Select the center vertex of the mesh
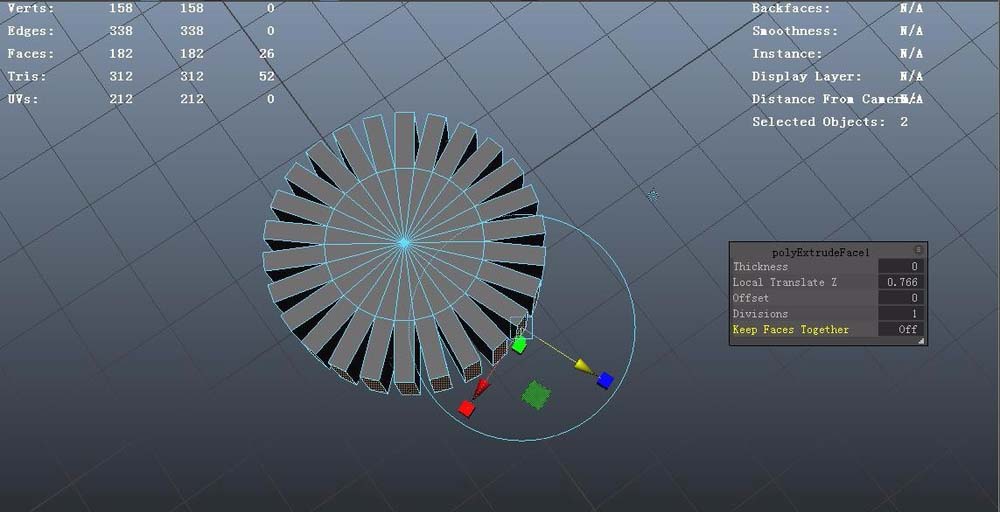 pyautogui.click(x=403, y=243)
